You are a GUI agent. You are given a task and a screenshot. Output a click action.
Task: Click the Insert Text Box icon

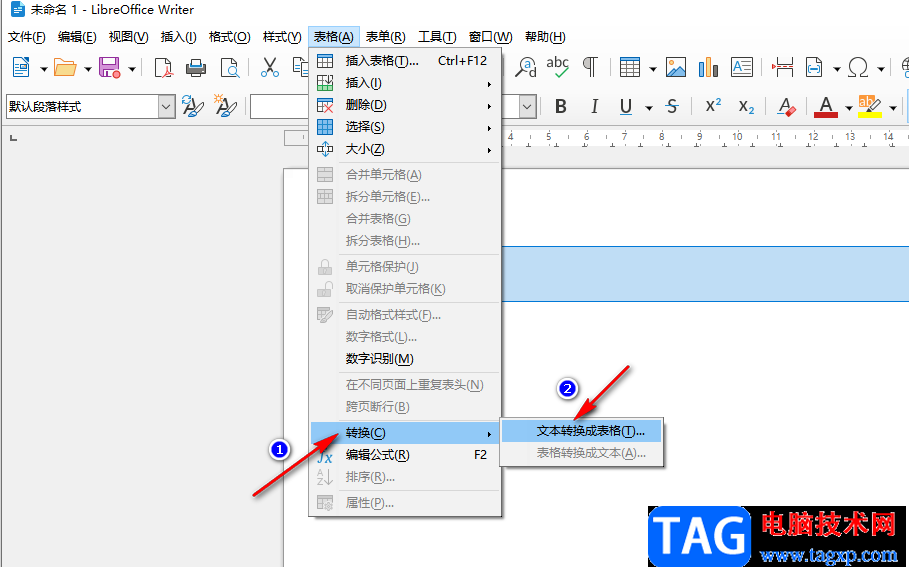[x=742, y=68]
